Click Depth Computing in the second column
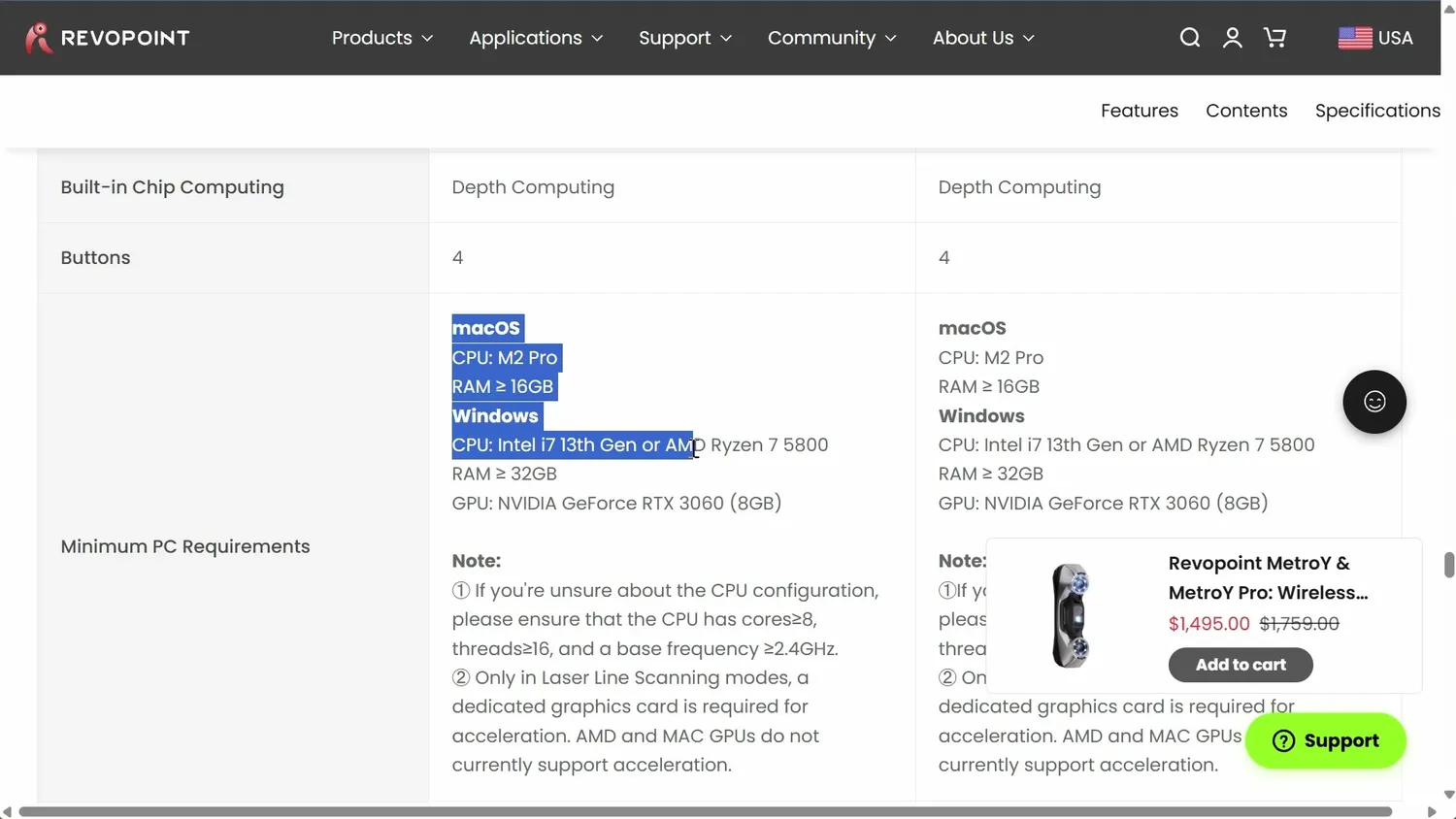1456x819 pixels. [x=533, y=187]
